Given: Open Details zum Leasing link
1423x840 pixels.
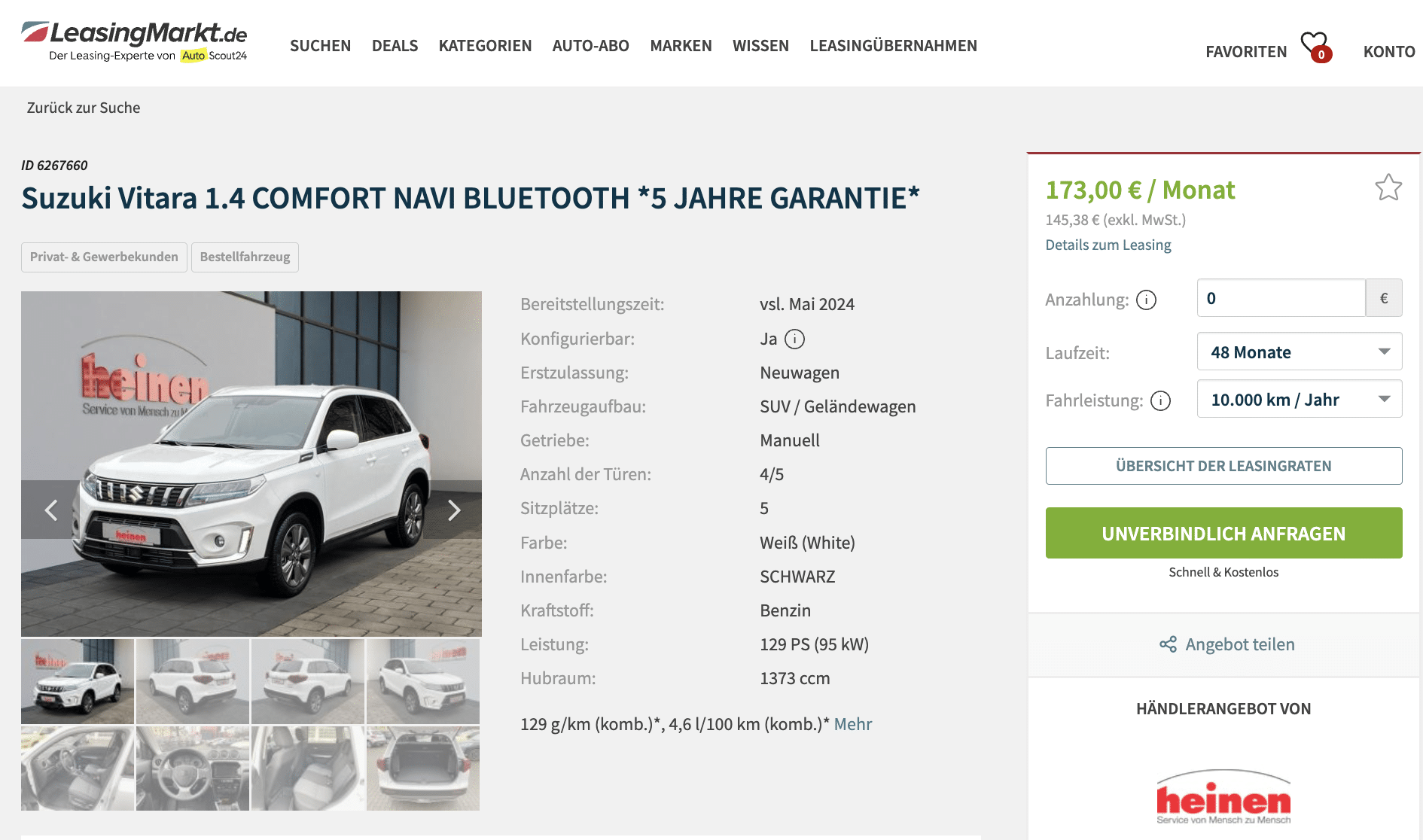Looking at the screenshot, I should pyautogui.click(x=1108, y=245).
